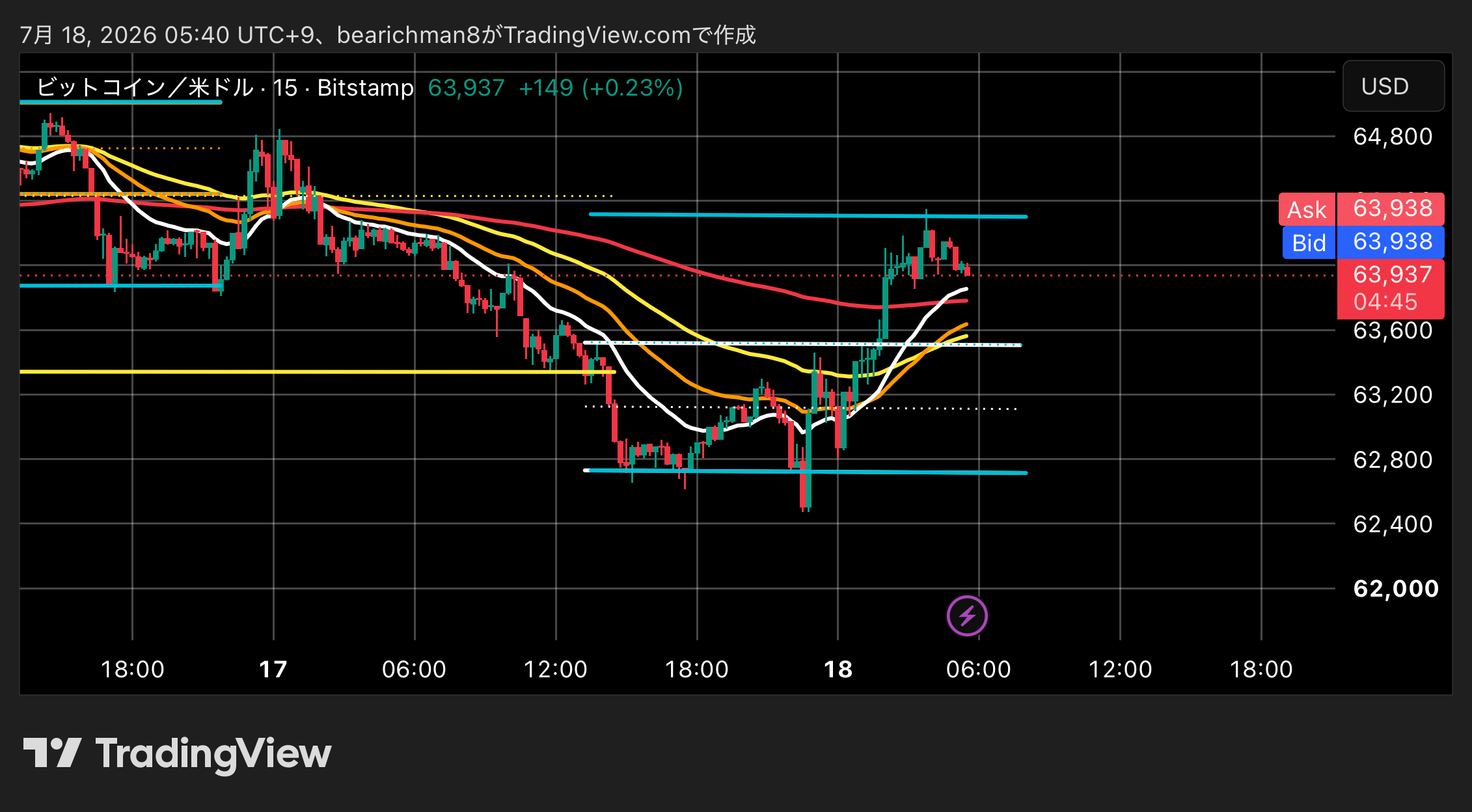Click the 62,400 price axis label

point(1393,524)
